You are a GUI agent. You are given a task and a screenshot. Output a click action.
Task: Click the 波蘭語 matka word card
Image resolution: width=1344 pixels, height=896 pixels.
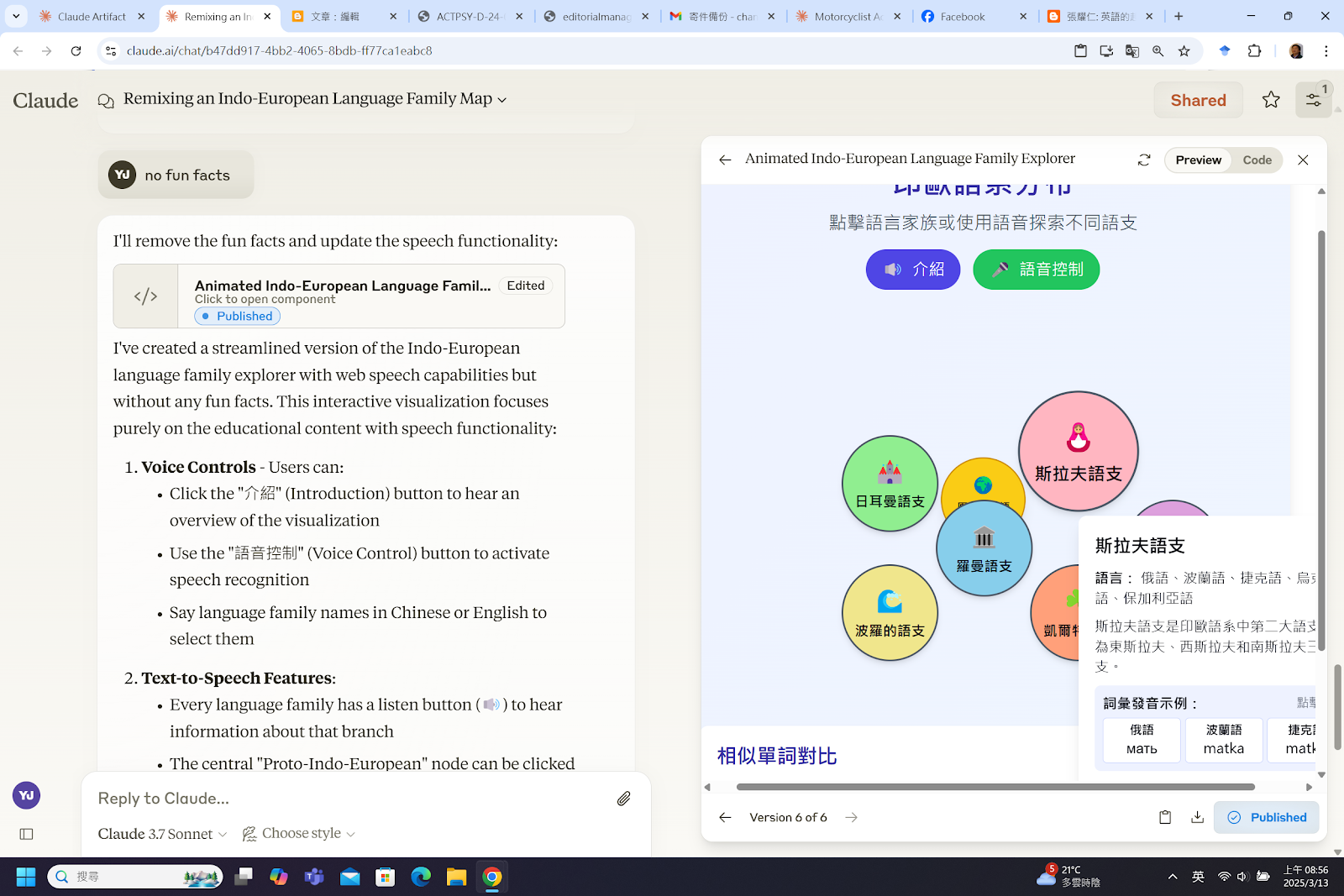tap(1224, 740)
